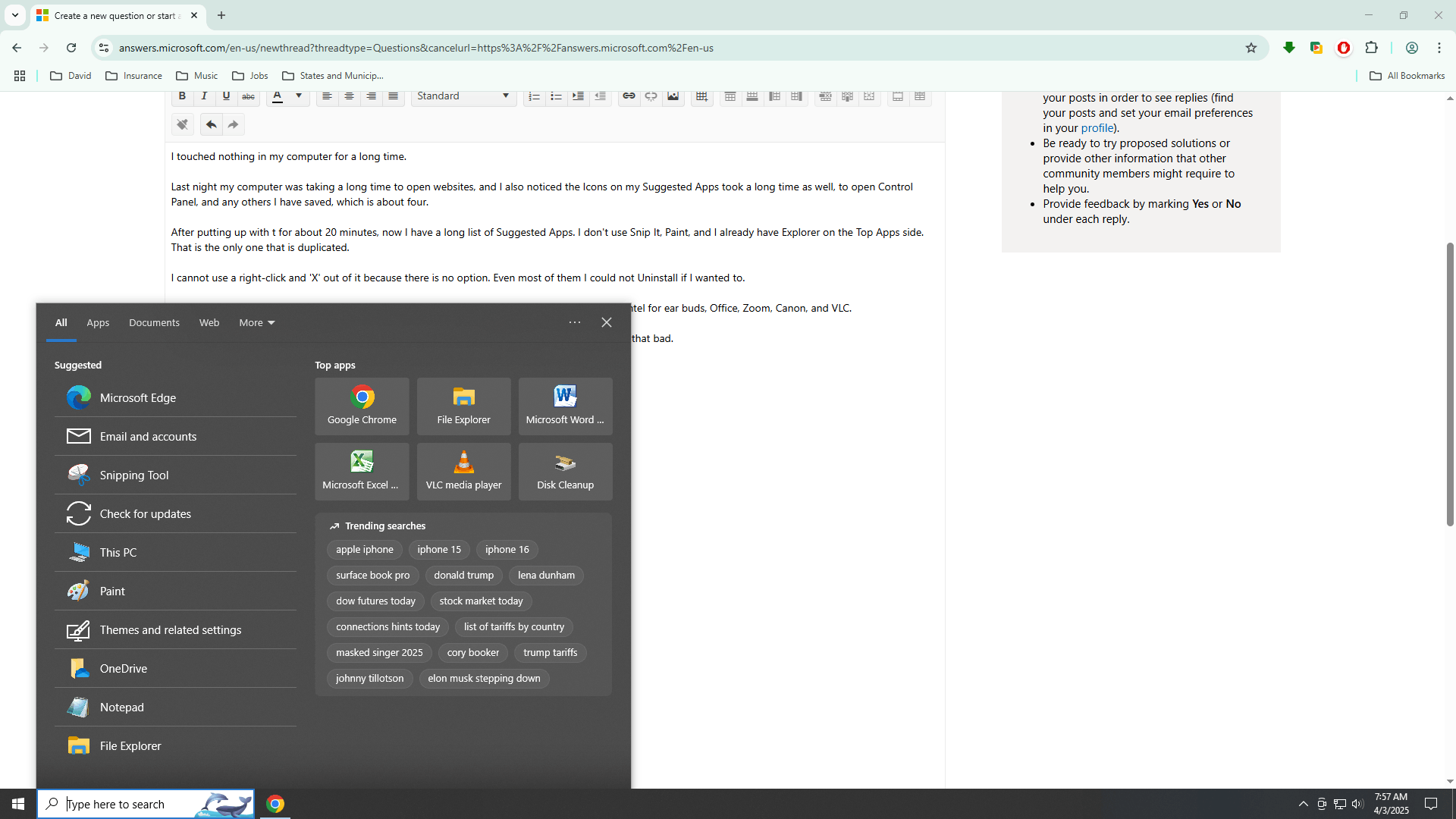Click trending search 'trump tariffs'
The image size is (1456, 819).
[x=550, y=652]
